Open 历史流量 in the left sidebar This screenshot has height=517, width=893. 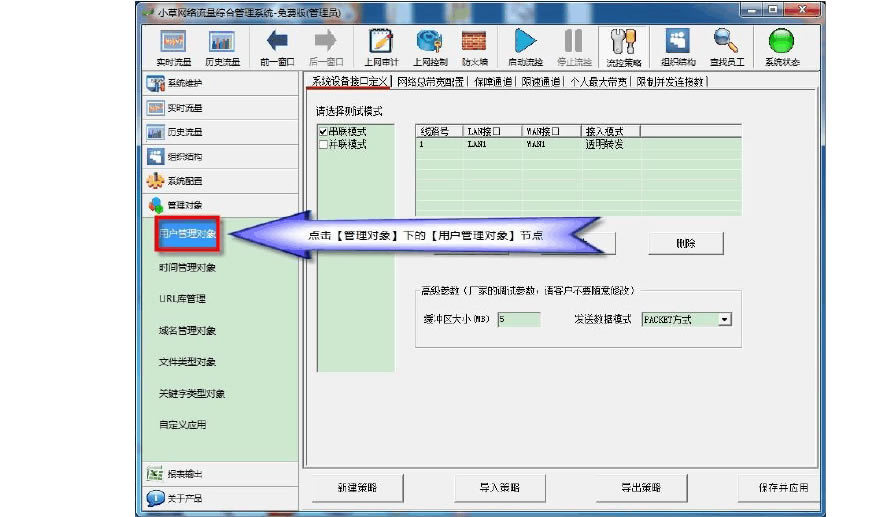pyautogui.click(x=220, y=132)
